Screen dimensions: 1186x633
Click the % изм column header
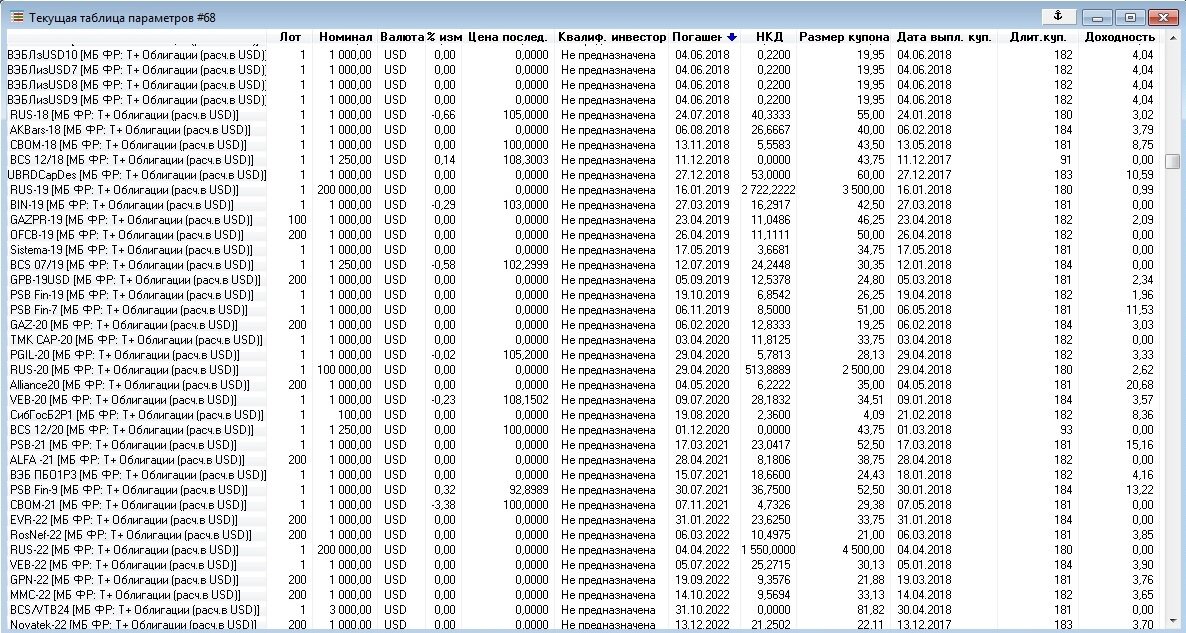coord(443,37)
